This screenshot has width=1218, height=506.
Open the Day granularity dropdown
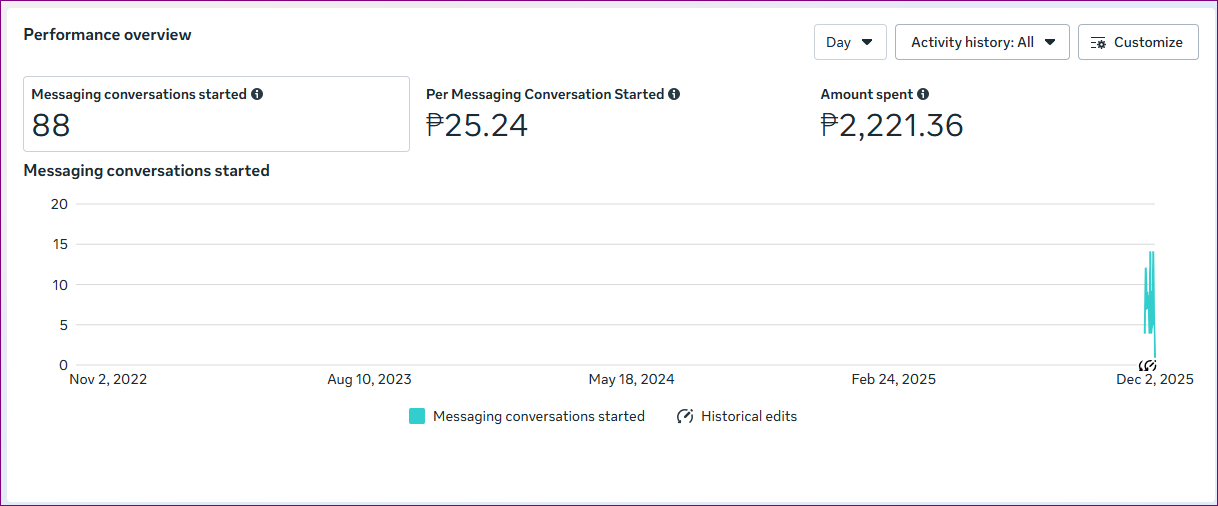(849, 42)
